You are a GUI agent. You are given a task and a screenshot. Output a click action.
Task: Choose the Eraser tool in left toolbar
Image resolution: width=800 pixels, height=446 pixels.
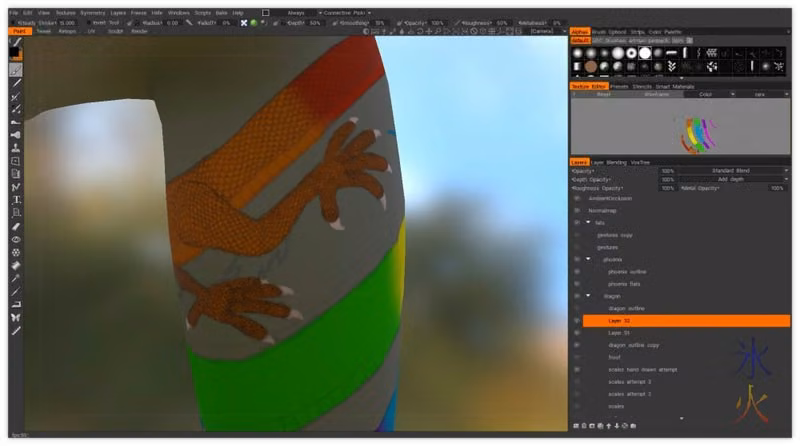(16, 226)
